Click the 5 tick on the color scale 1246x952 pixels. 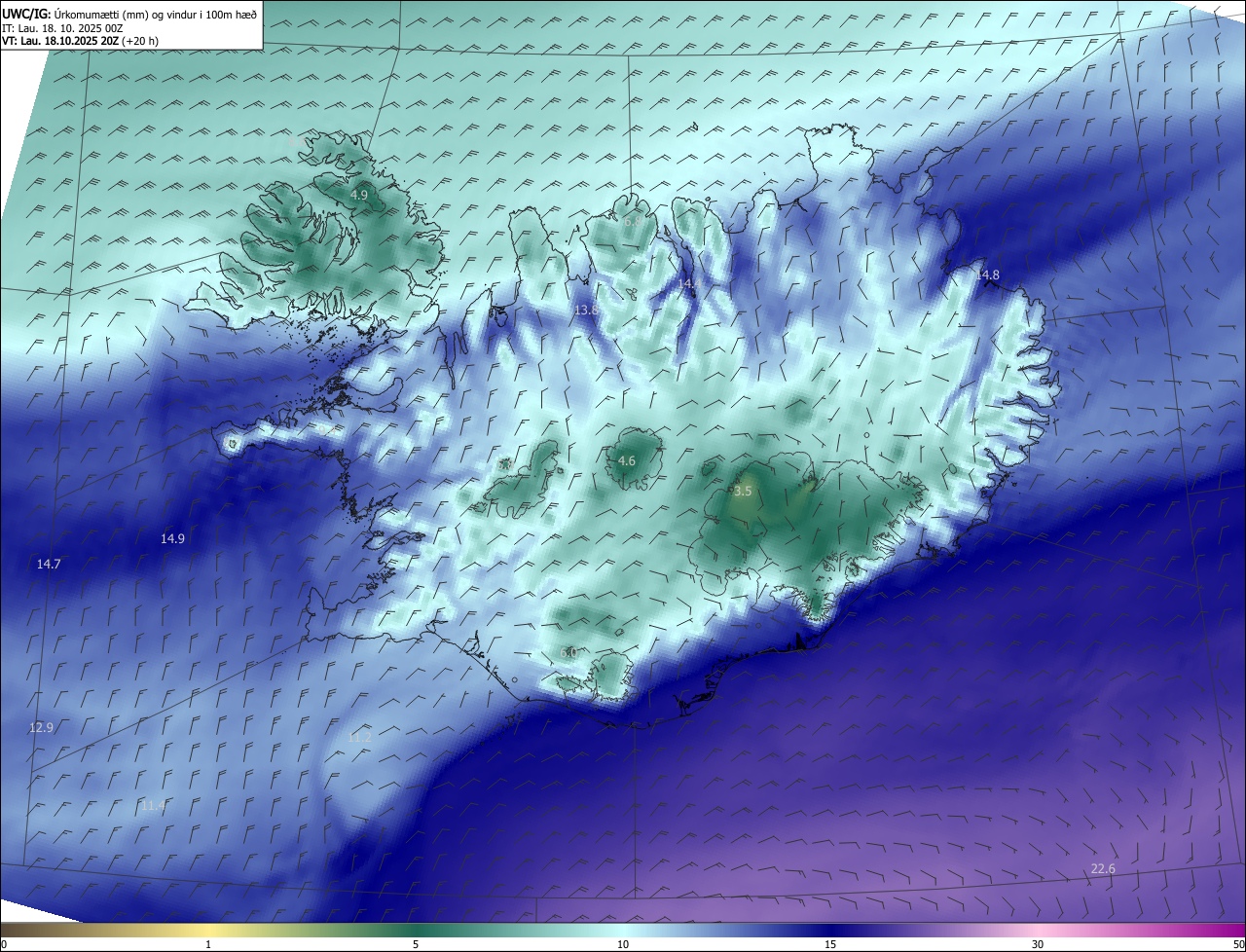416,944
